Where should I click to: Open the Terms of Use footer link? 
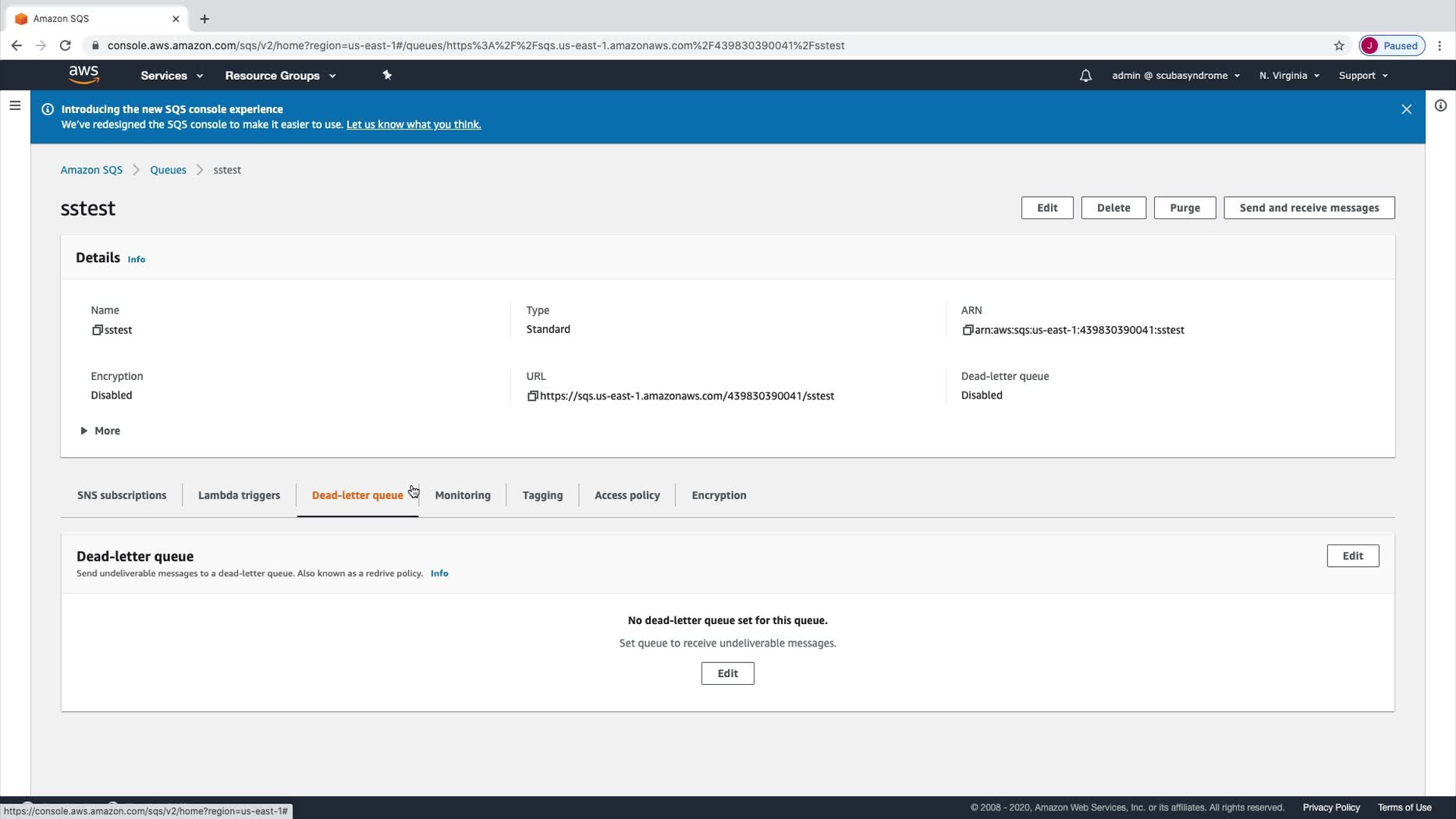point(1405,807)
